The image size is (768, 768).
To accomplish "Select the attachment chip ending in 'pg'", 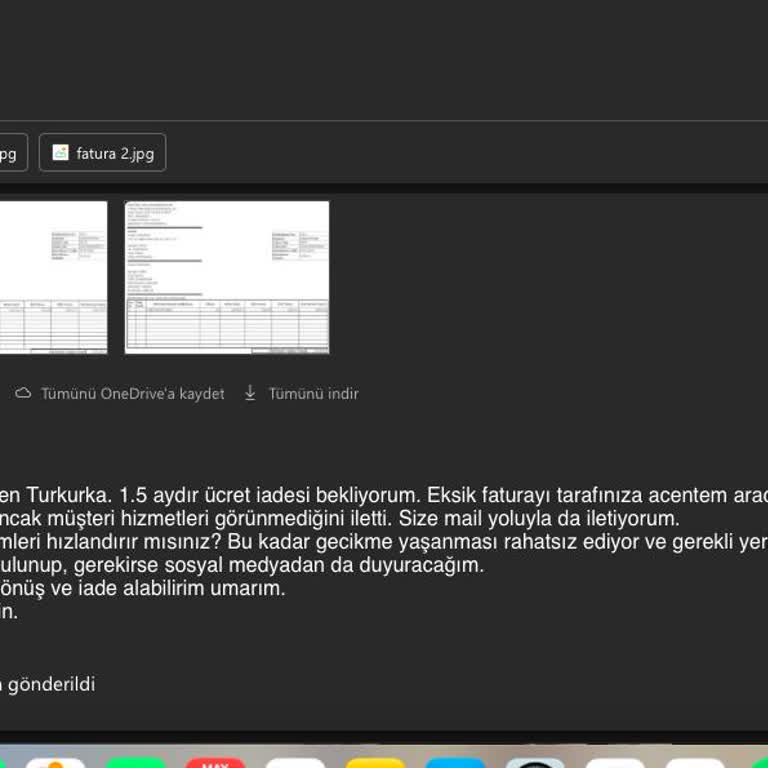I will click(14, 153).
